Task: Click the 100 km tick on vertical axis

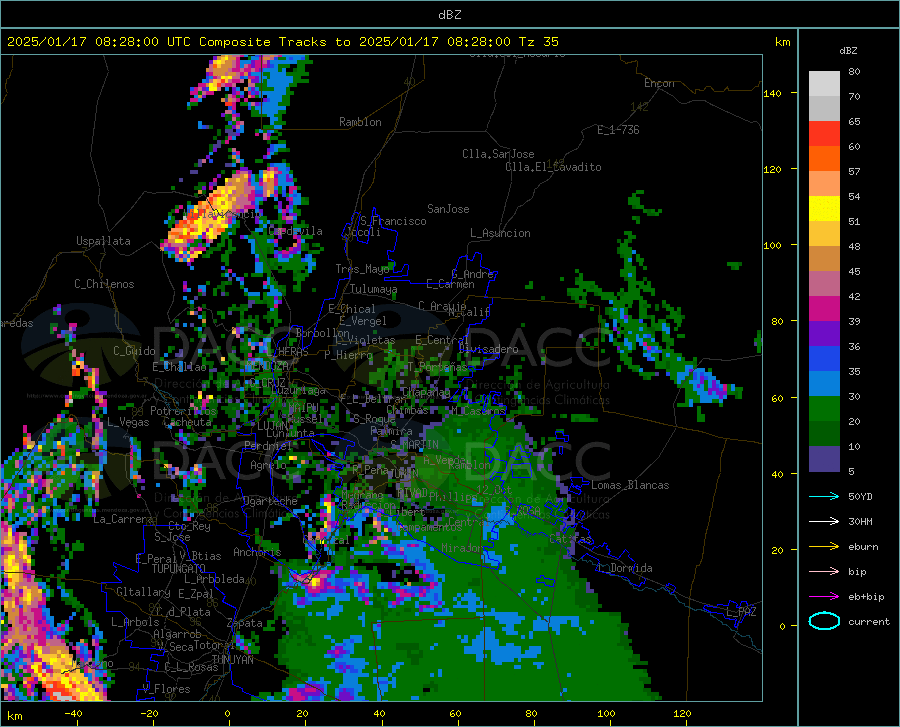Action: tap(773, 245)
